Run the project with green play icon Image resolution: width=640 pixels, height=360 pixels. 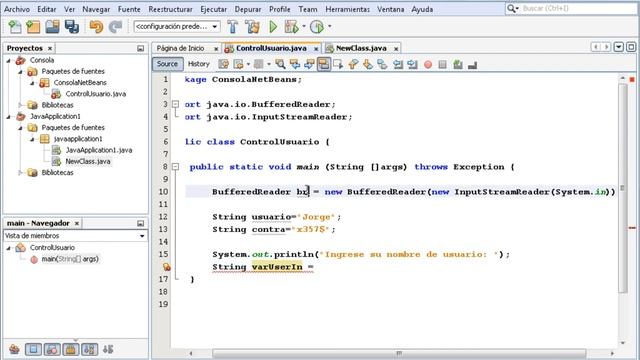point(273,27)
